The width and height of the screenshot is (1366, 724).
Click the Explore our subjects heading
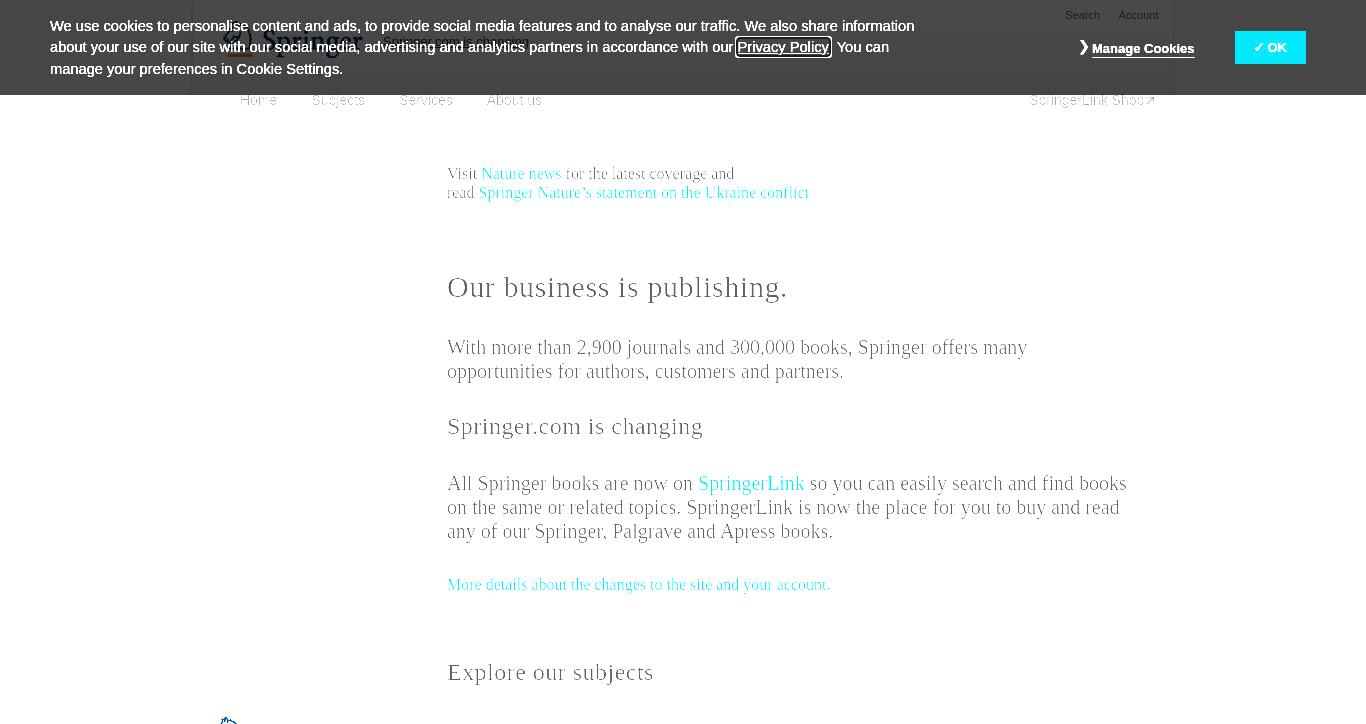tap(550, 673)
